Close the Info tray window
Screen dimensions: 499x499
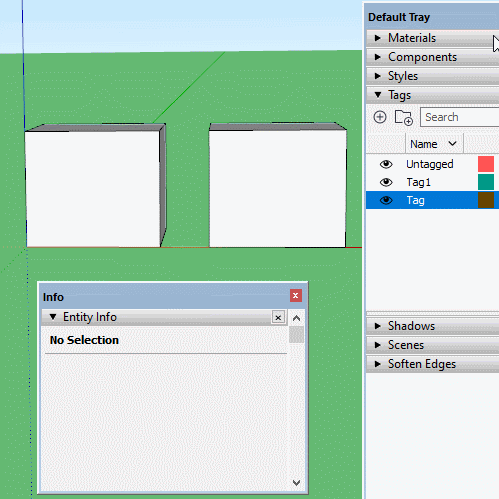click(x=296, y=296)
